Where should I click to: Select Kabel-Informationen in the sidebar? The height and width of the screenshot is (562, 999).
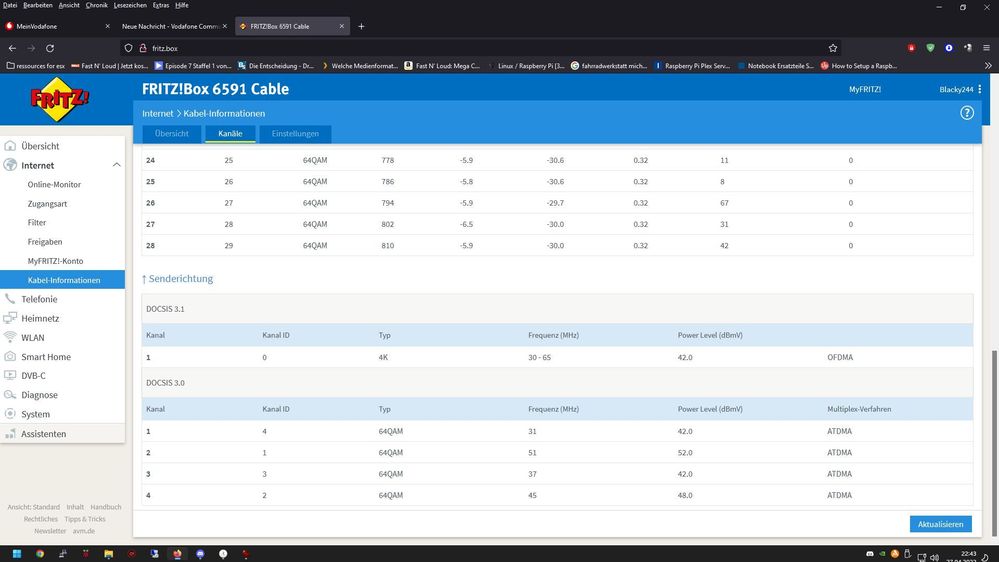tap(62, 280)
